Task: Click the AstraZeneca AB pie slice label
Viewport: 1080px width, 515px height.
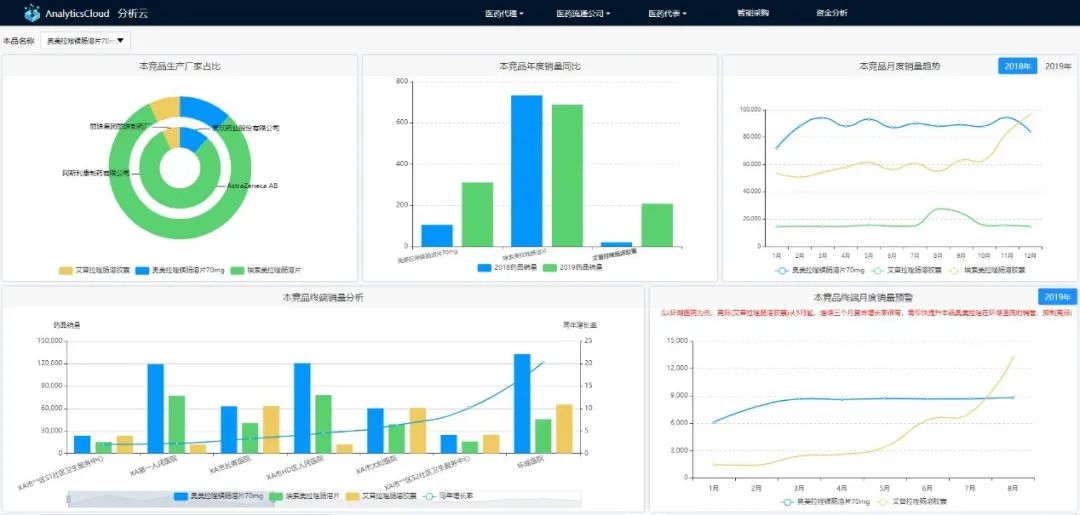Action: tap(252, 186)
